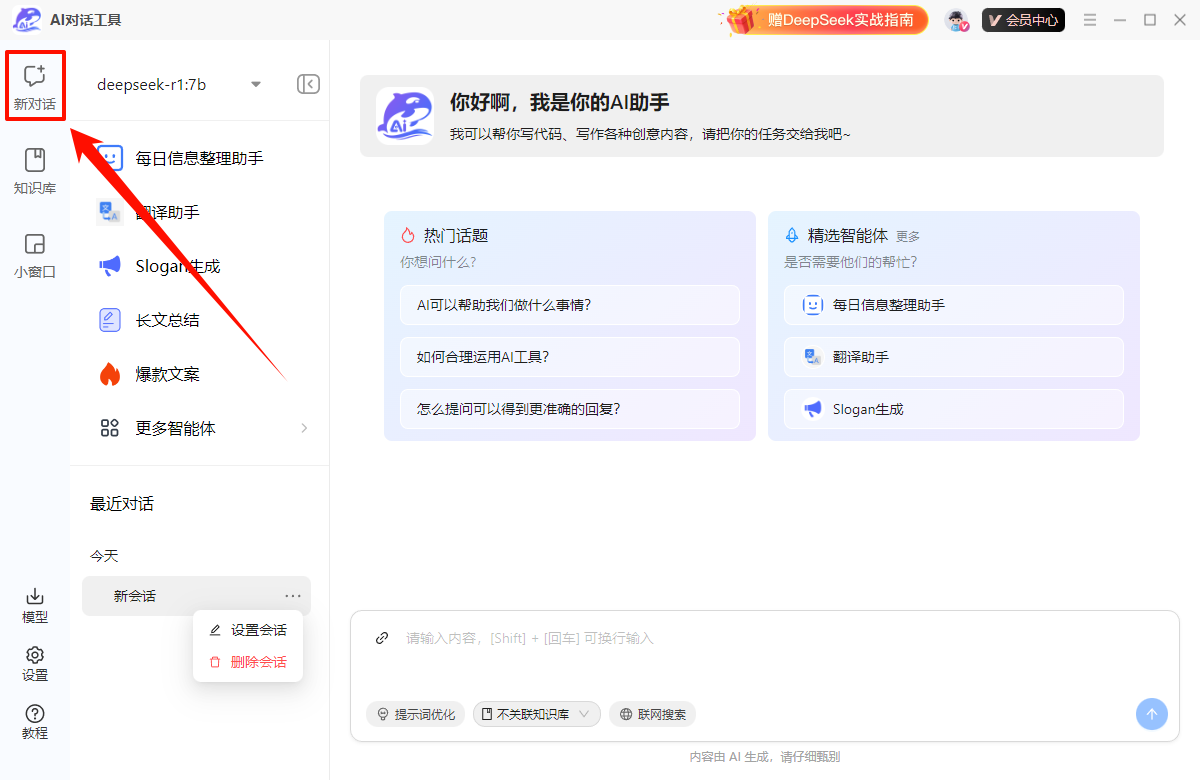Collapse the sidebar panel with toggle icon
The image size is (1200, 780).
click(308, 84)
